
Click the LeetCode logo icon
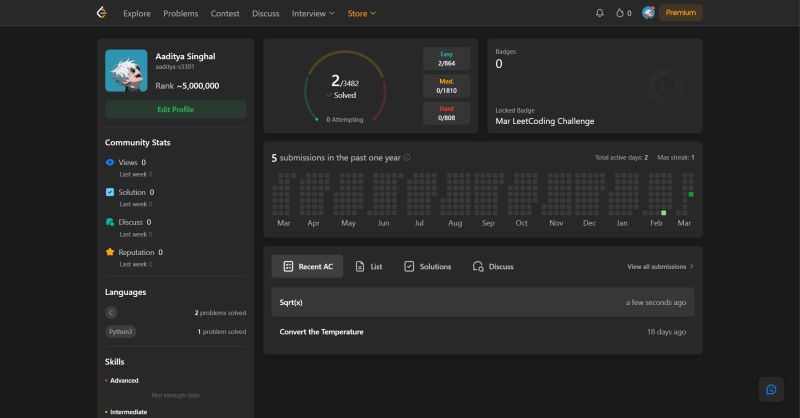[x=102, y=13]
